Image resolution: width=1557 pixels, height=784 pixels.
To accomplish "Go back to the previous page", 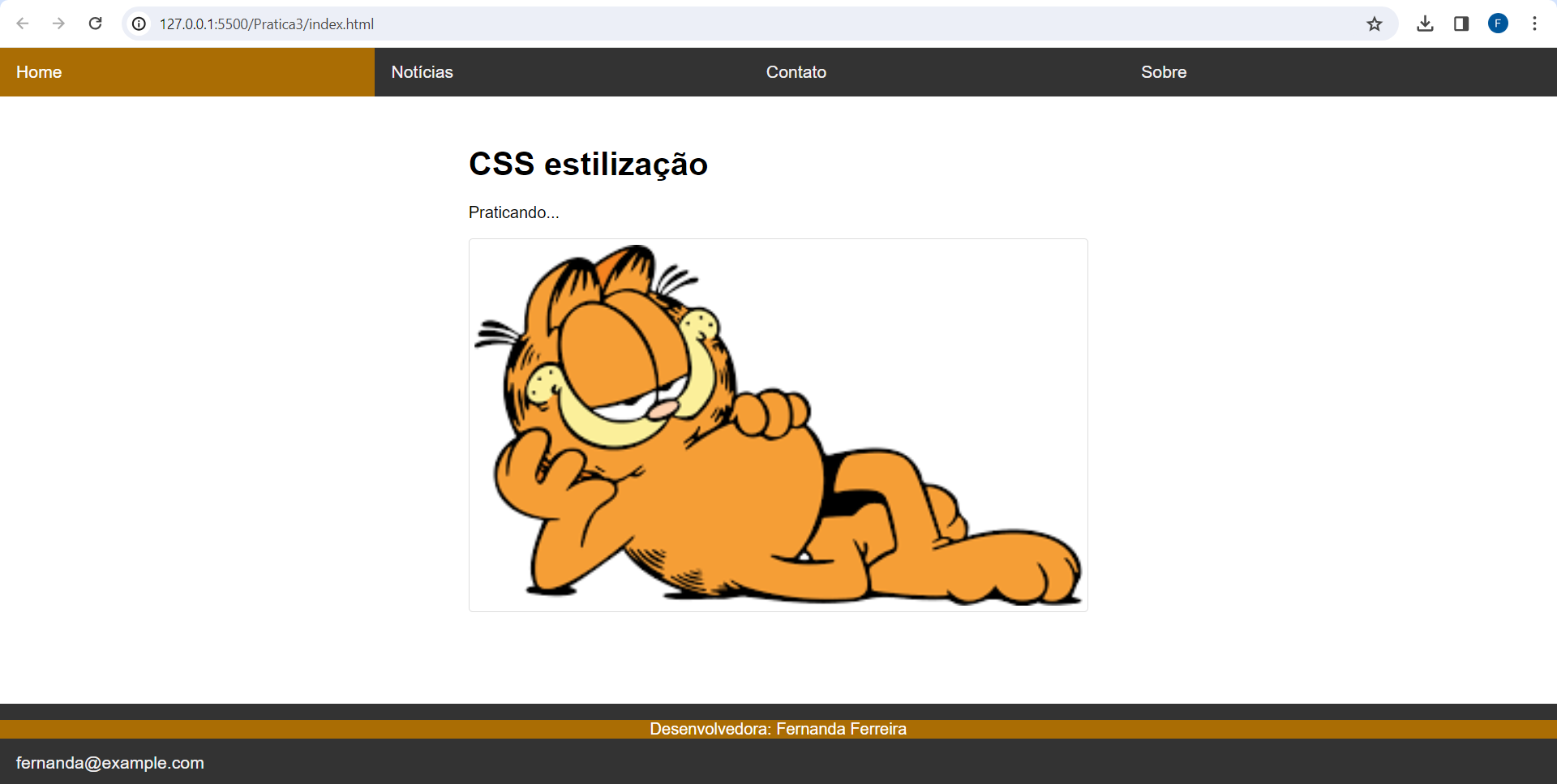I will [23, 24].
